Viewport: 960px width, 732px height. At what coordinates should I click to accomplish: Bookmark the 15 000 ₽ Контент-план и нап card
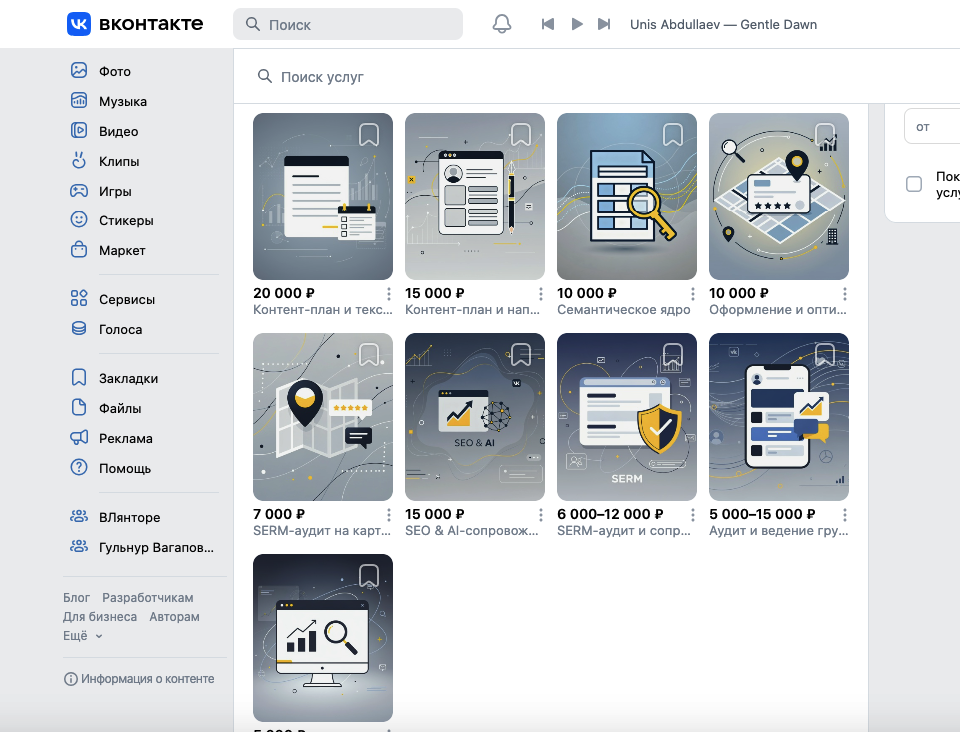click(521, 135)
